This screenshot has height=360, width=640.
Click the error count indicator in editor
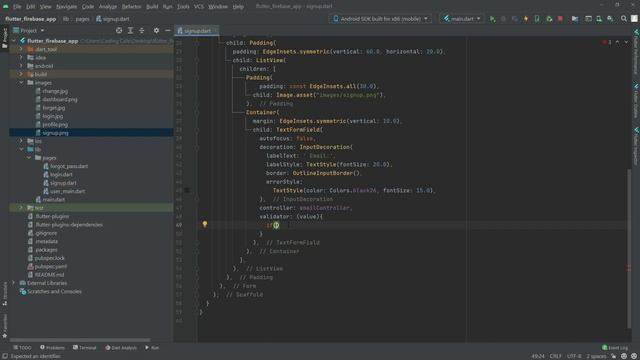tap(606, 42)
